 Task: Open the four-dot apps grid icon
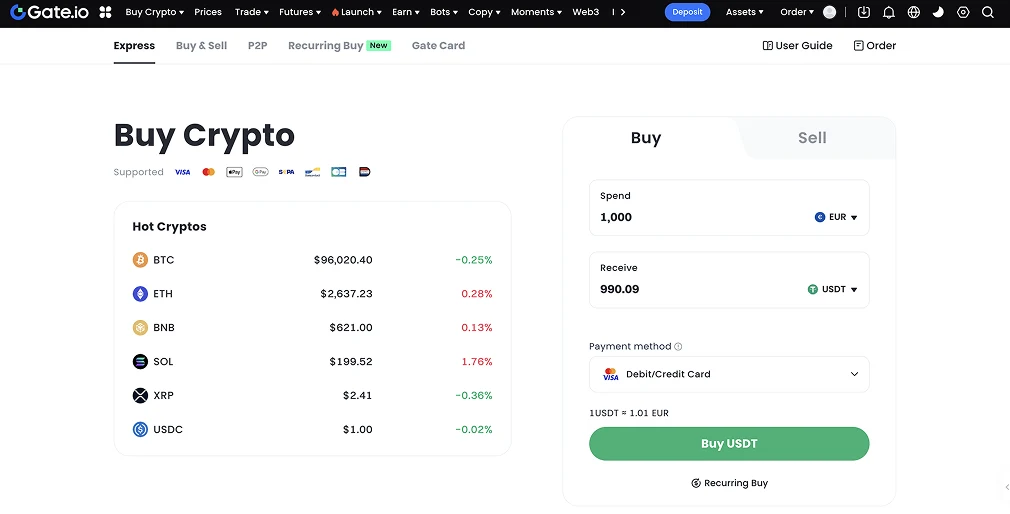(106, 12)
